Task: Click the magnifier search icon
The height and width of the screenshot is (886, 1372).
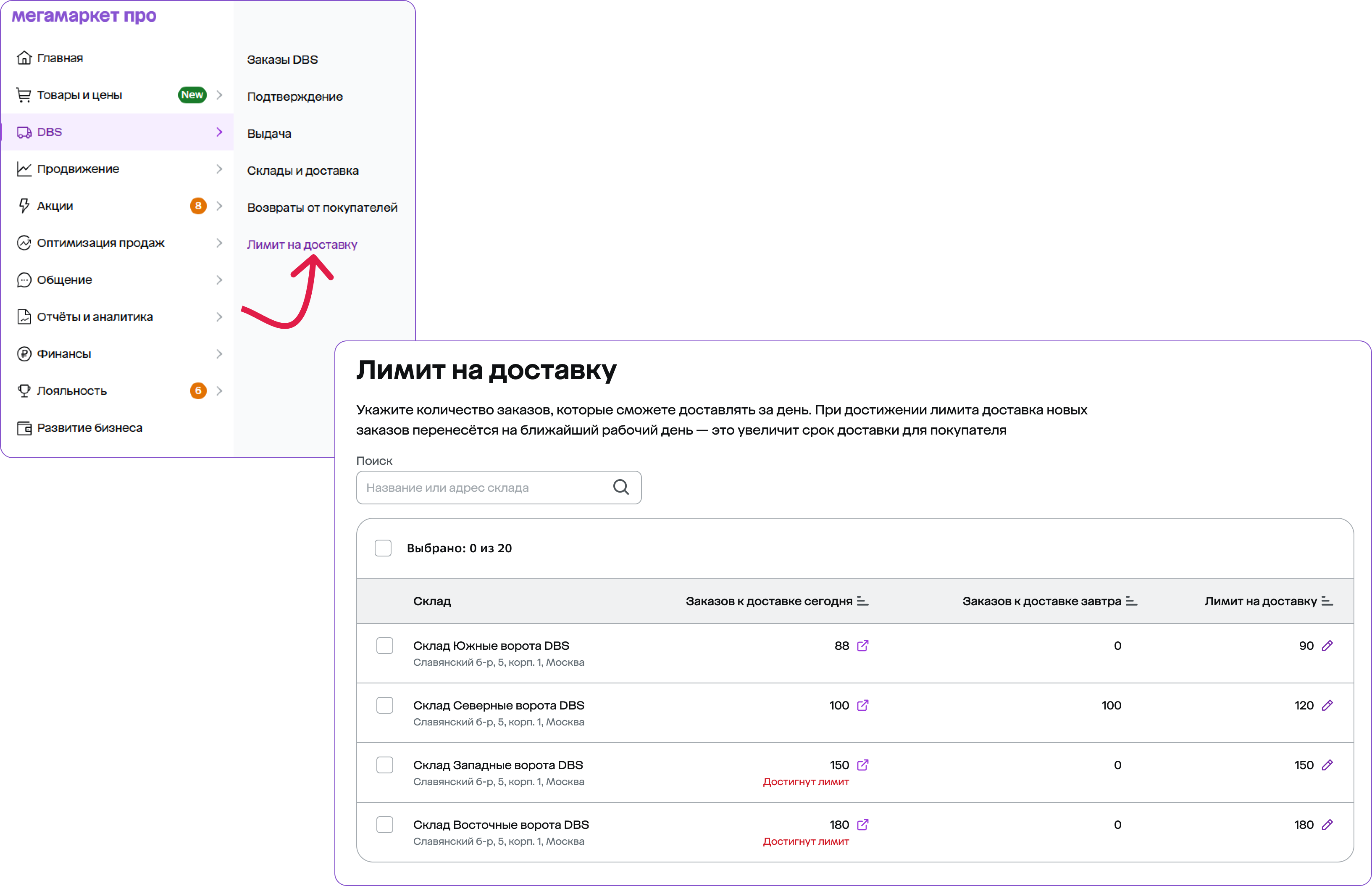Action: click(x=621, y=487)
